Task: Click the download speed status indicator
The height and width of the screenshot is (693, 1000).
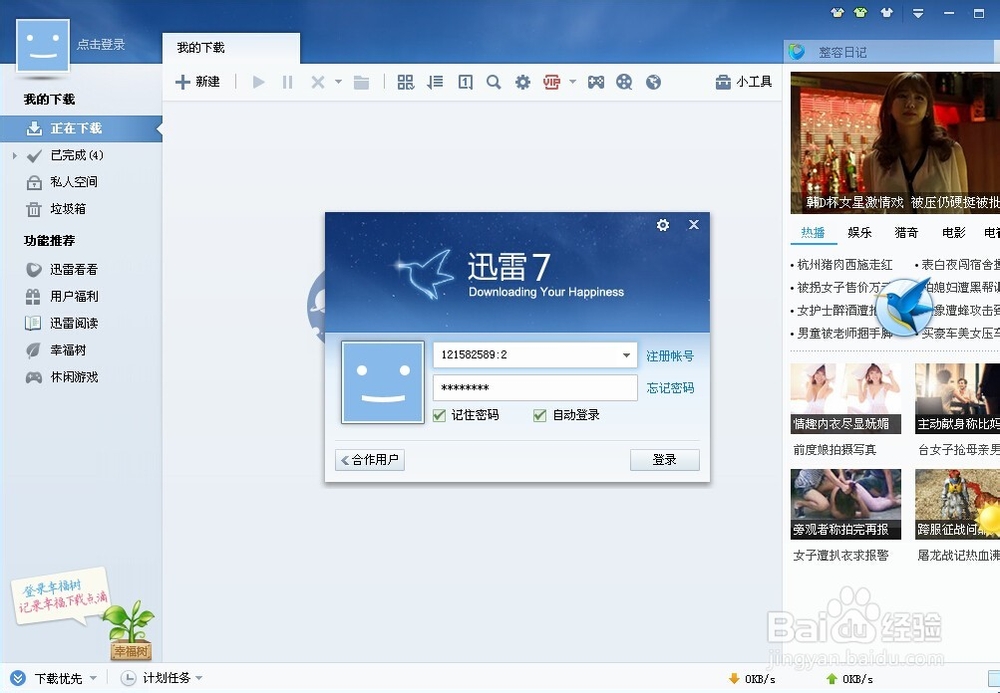Action: pos(752,679)
